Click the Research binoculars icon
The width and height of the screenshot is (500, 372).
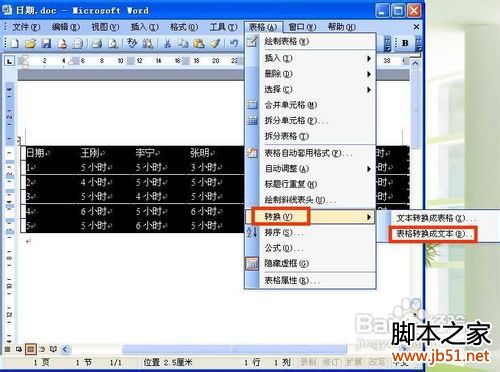[x=148, y=43]
